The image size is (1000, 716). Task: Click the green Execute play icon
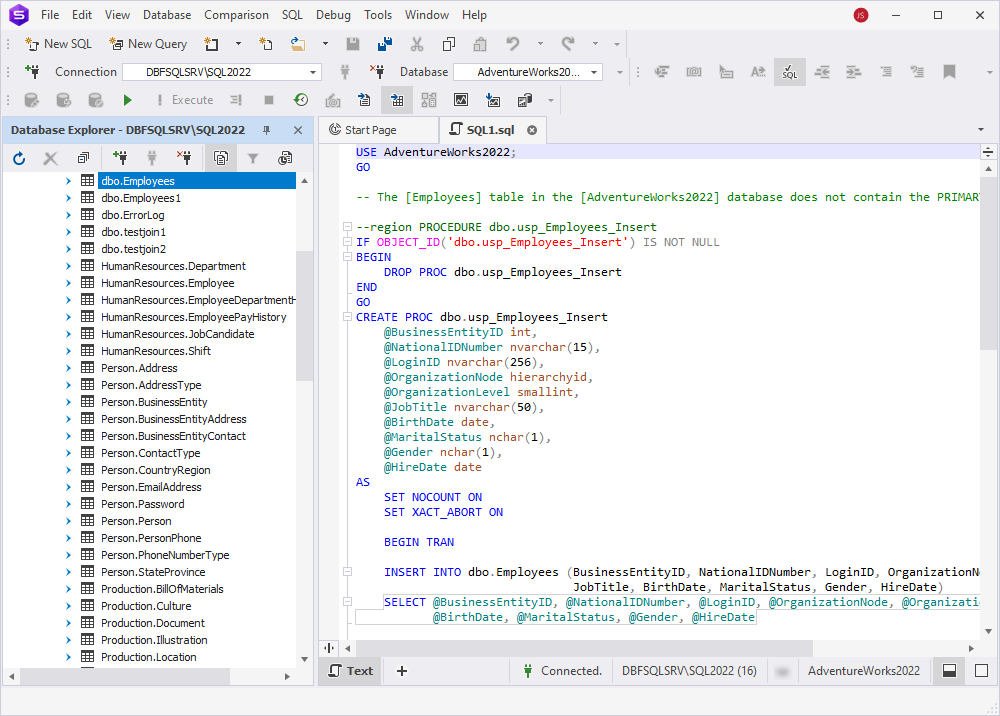(127, 100)
